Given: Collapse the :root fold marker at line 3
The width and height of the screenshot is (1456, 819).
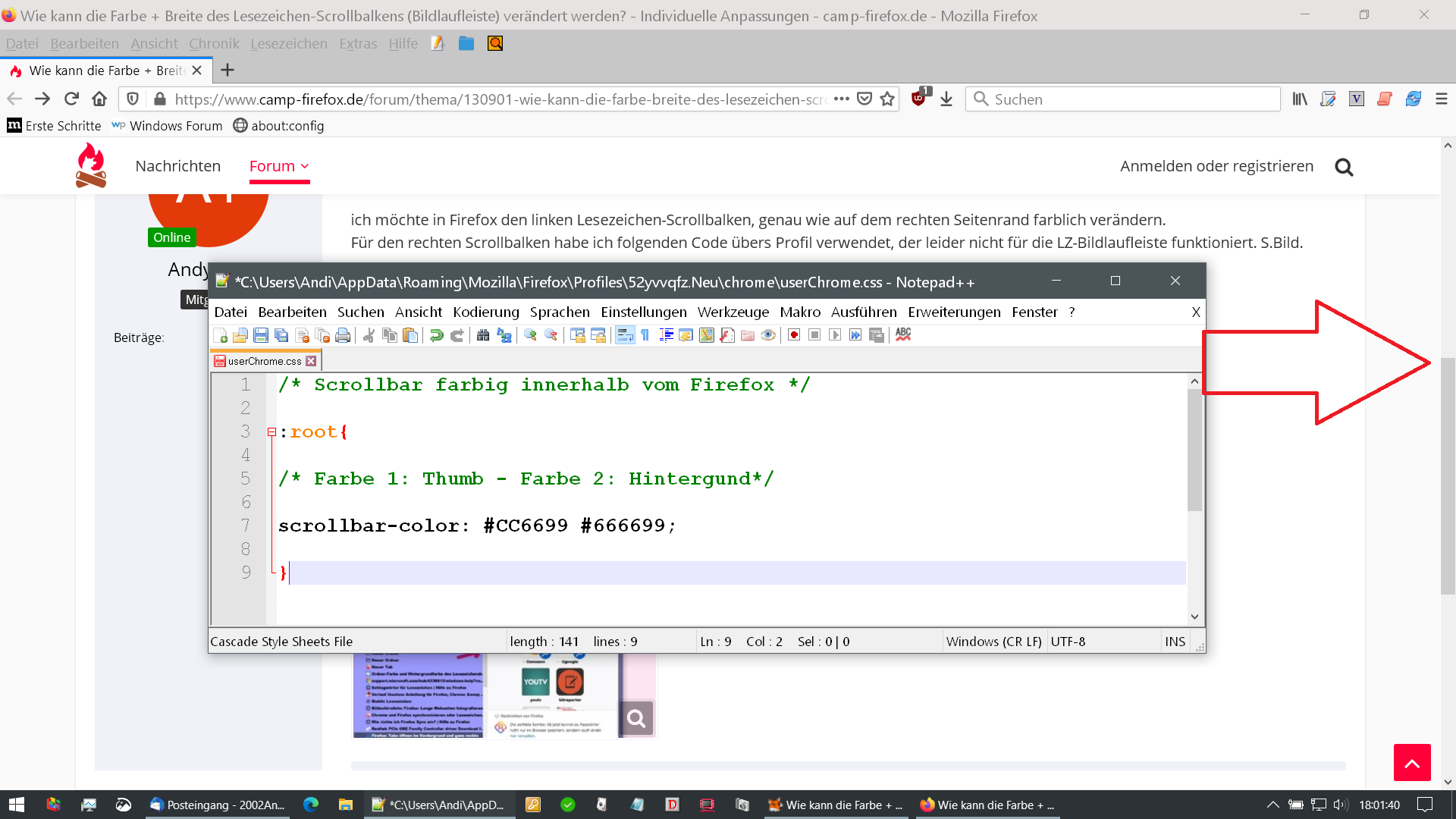Looking at the screenshot, I should (271, 432).
